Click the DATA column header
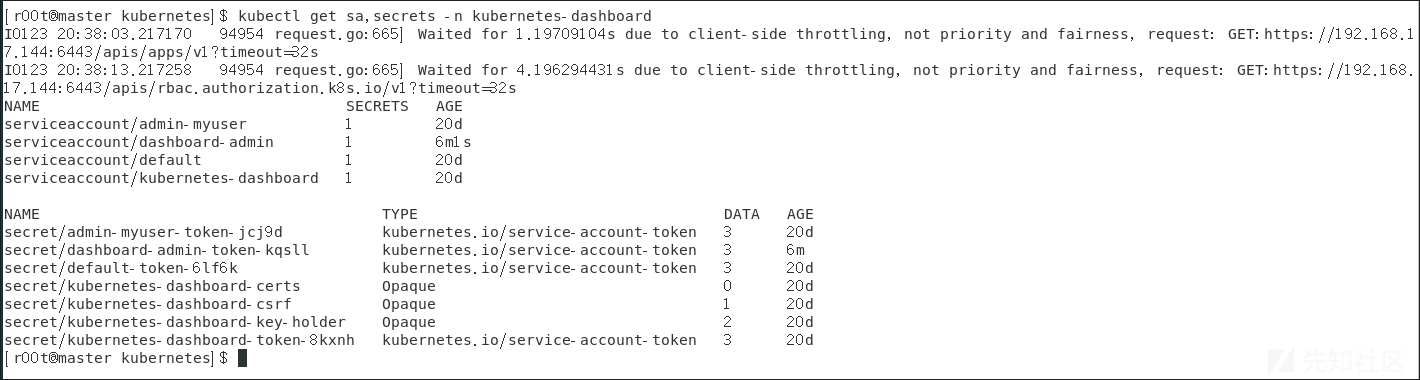Screen dimensions: 1420x380 [x=742, y=214]
